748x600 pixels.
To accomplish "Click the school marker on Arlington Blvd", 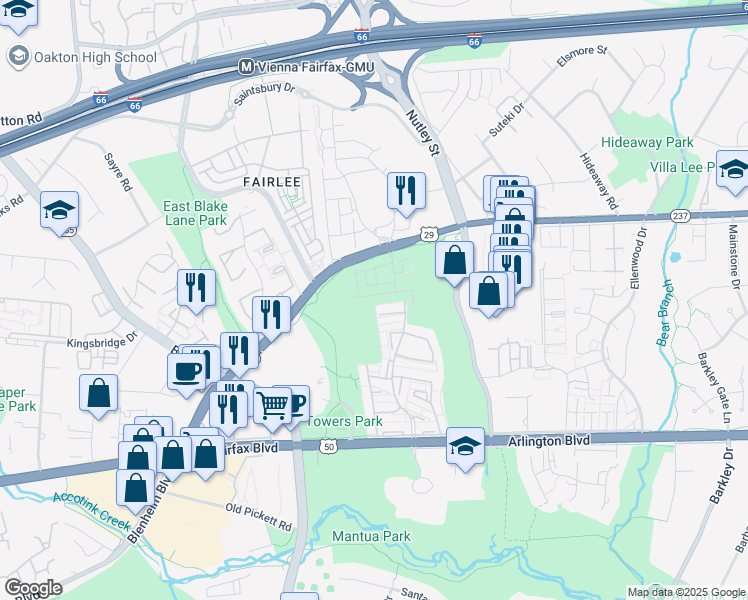I will tap(465, 446).
